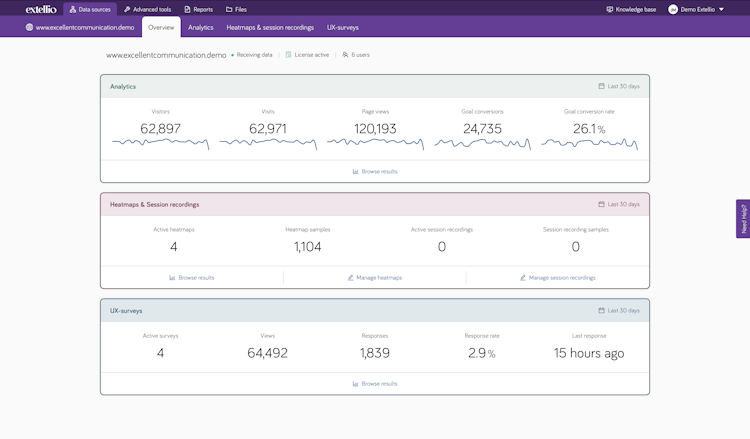Image resolution: width=750 pixels, height=439 pixels.
Task: Click Browse results in the Analytics panel
Action: click(375, 172)
